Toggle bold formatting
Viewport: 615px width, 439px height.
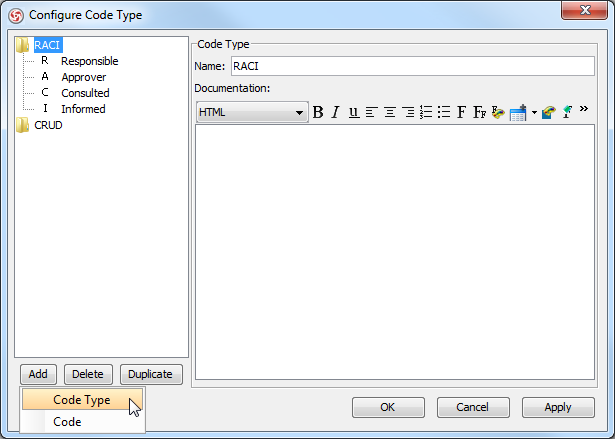(x=318, y=112)
